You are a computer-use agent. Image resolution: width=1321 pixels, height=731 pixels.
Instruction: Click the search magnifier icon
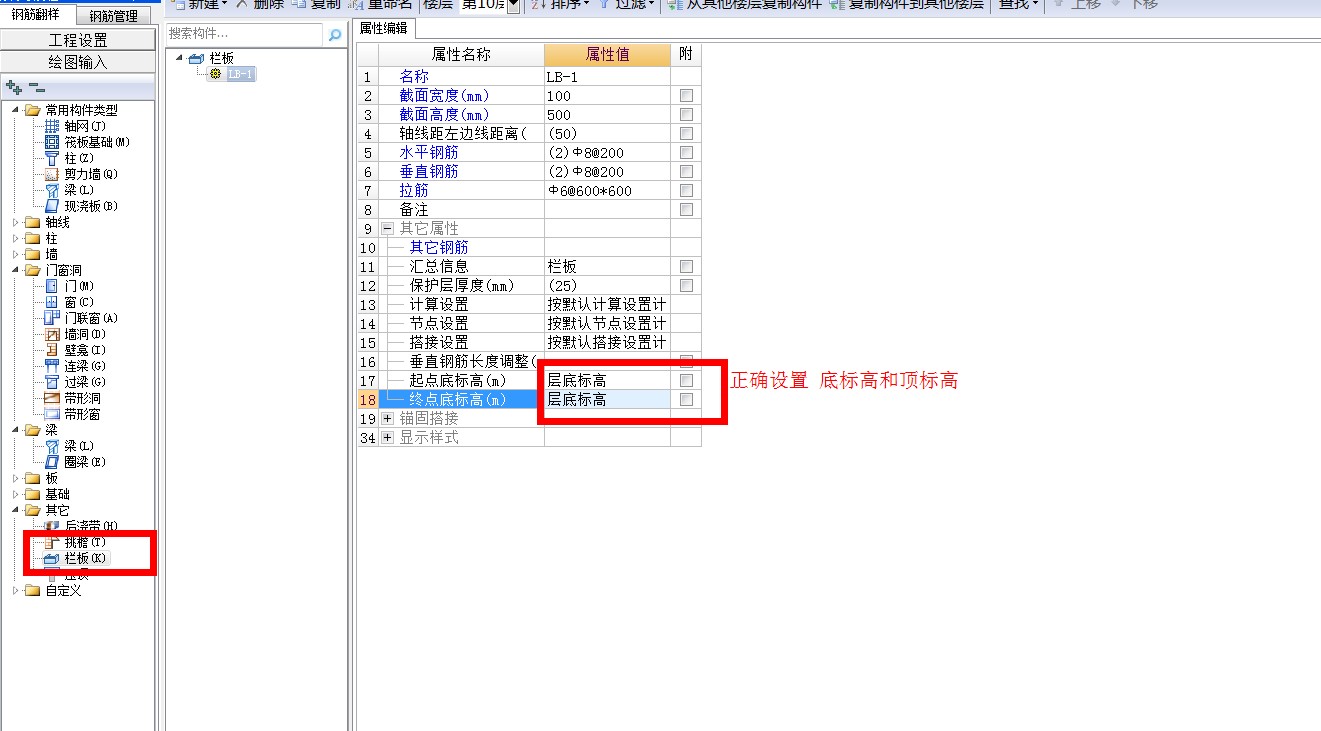[334, 35]
